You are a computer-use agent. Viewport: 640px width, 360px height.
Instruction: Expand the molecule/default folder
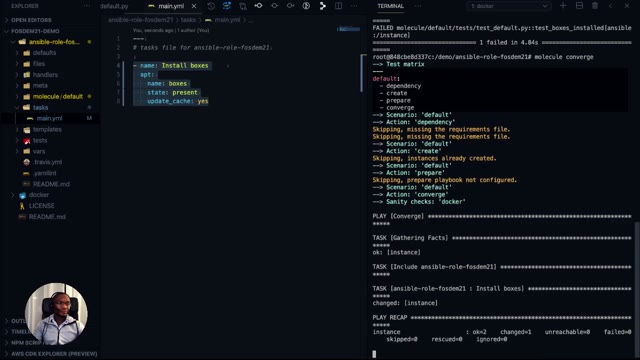coord(58,97)
